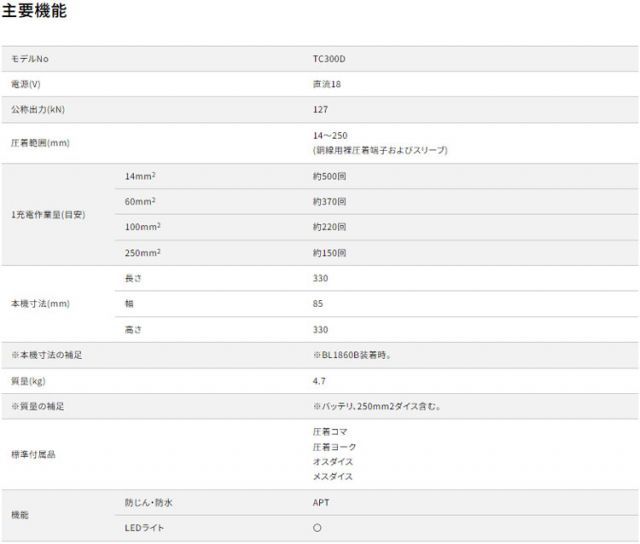Select the 直流18 power value
Viewport: 640px width, 544px height.
(327, 84)
